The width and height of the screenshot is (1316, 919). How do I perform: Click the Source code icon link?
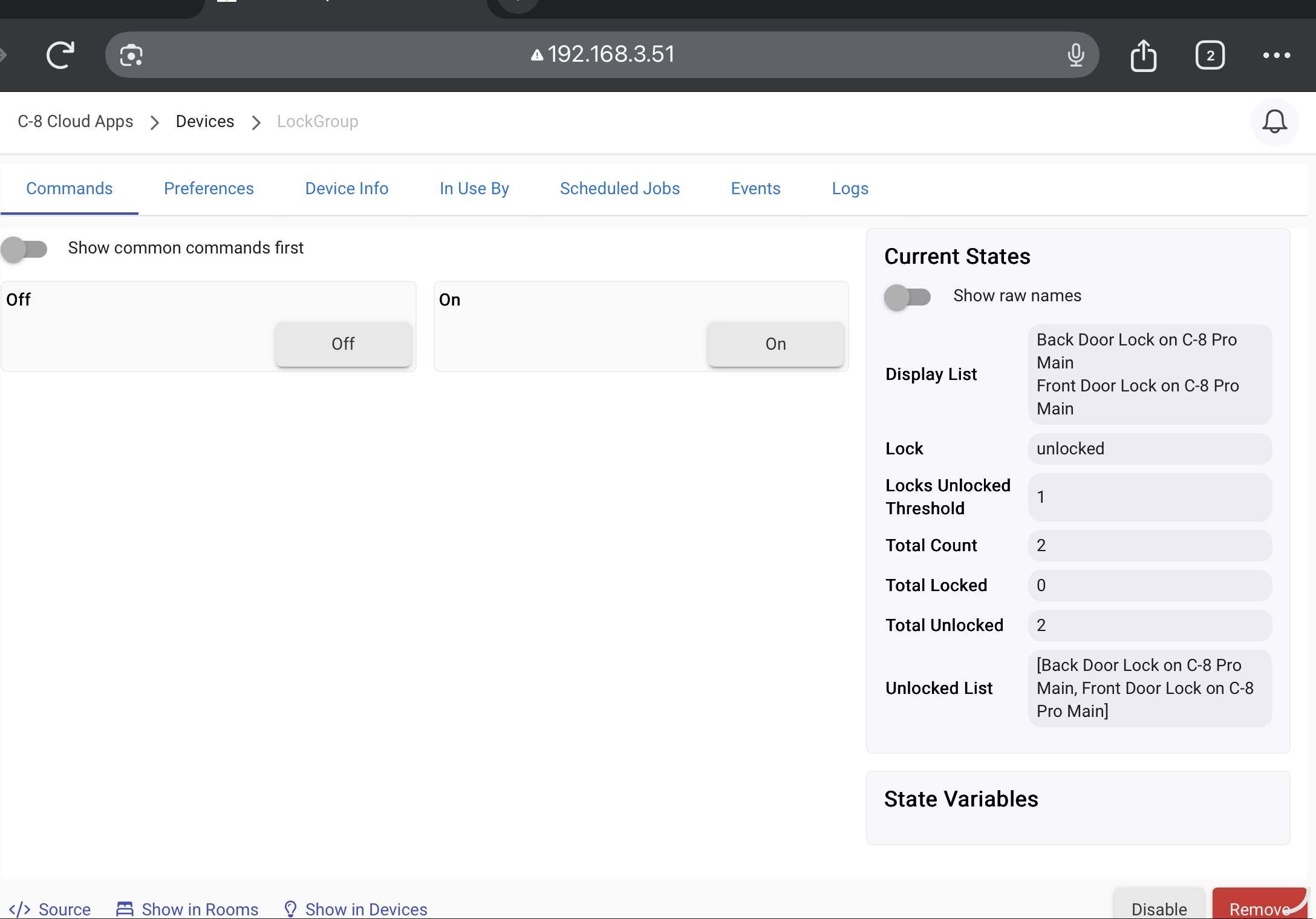pos(20,909)
